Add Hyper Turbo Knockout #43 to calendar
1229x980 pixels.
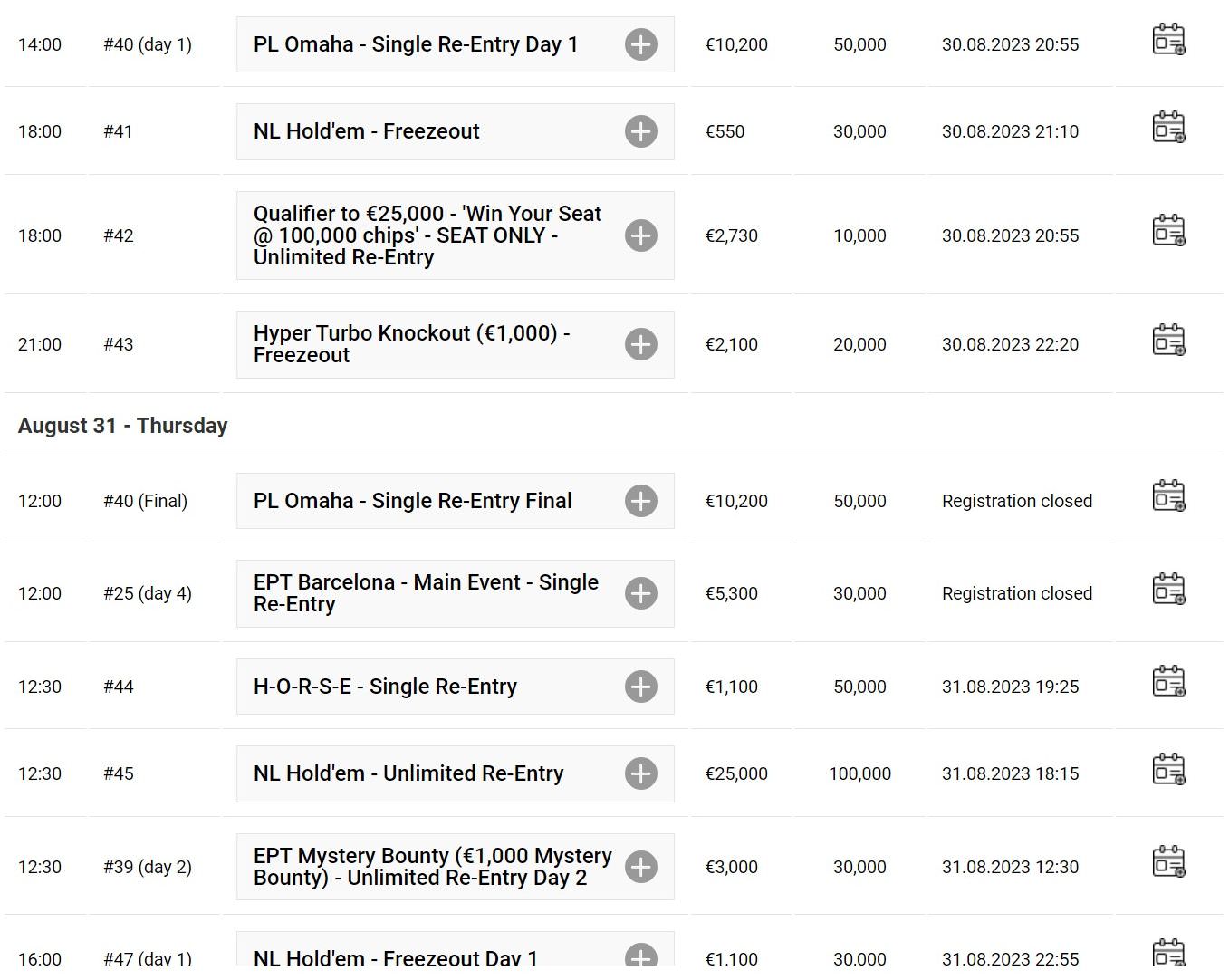click(1168, 341)
